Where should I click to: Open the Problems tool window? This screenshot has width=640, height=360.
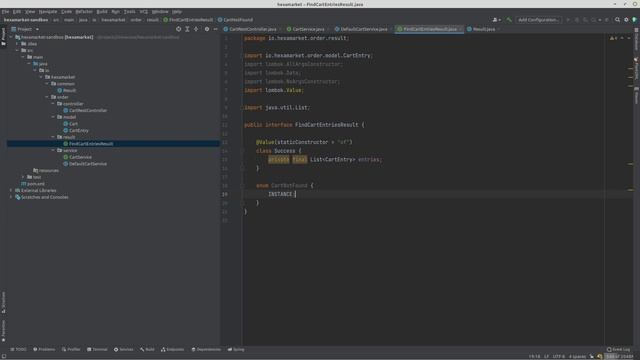44,349
